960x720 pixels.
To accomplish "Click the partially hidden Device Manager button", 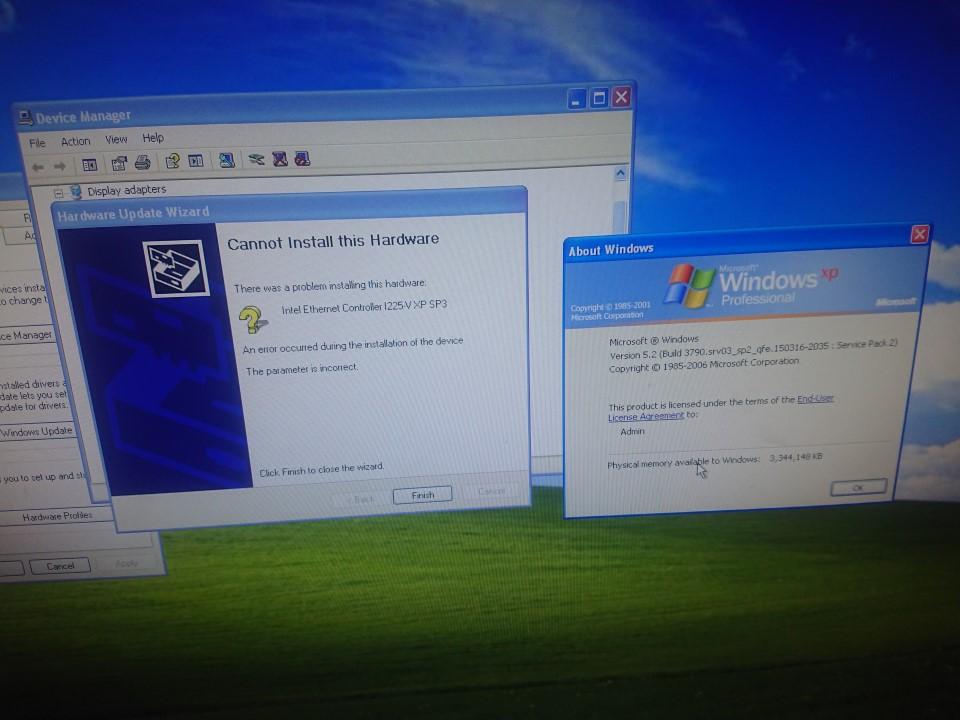I will pyautogui.click(x=27, y=336).
